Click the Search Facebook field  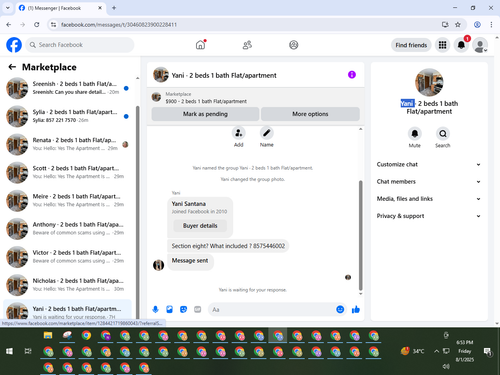80,45
